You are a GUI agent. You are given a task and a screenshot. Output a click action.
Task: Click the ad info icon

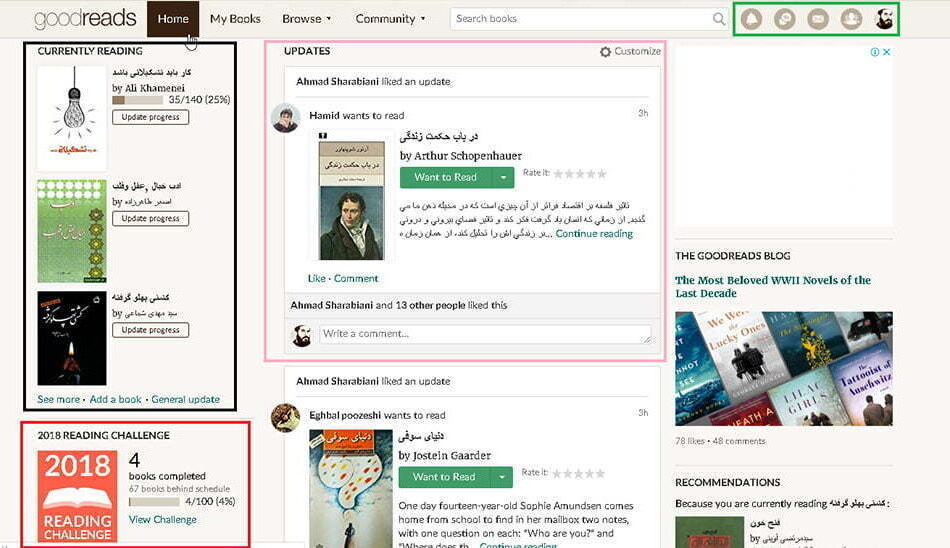pyautogui.click(x=874, y=52)
